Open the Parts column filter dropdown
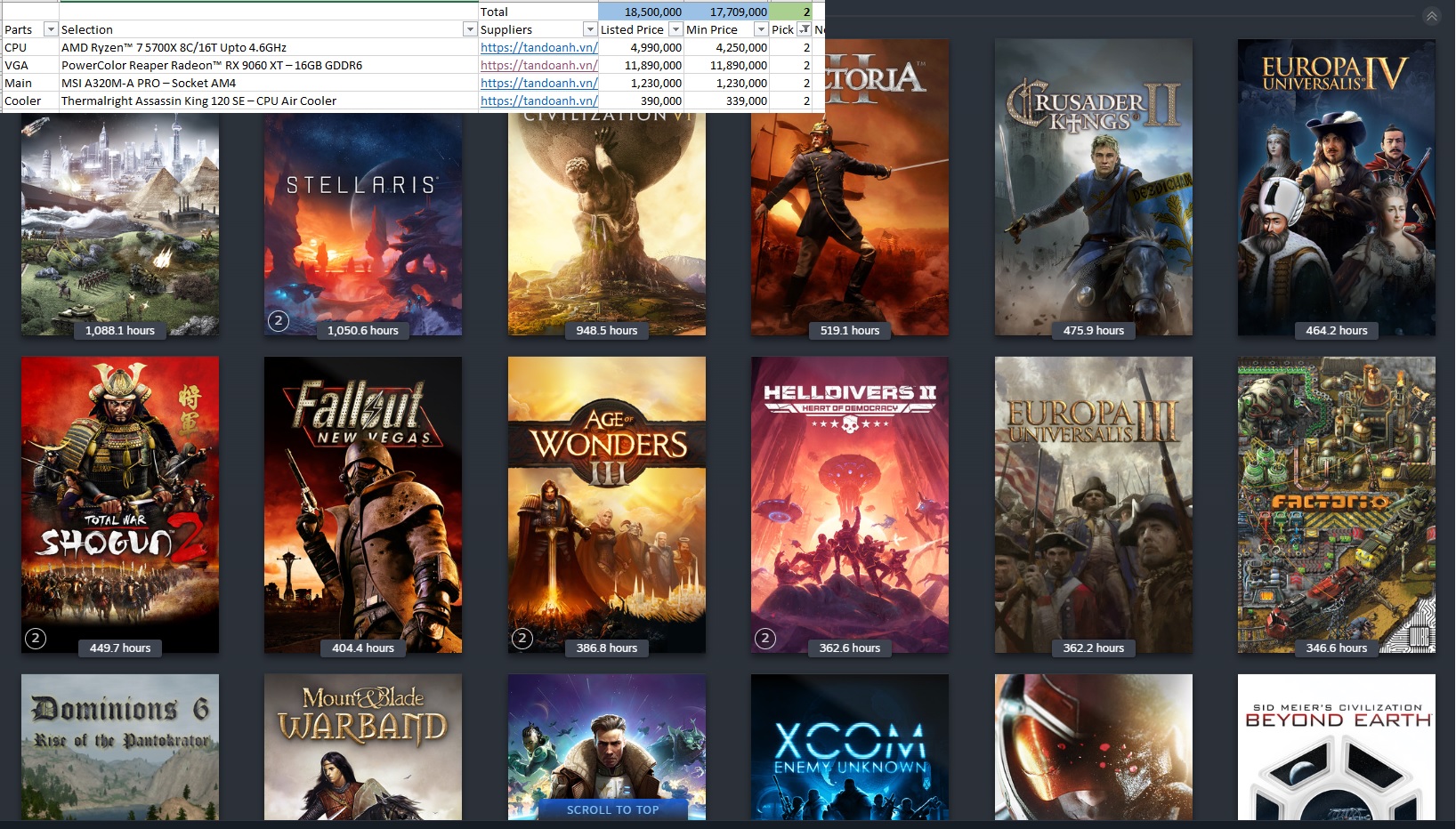 point(51,29)
